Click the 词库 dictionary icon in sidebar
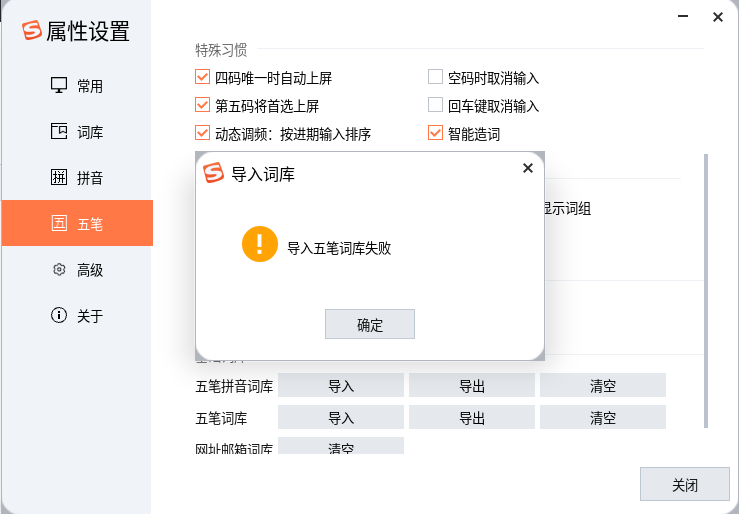The width and height of the screenshot is (739, 514). (59, 131)
